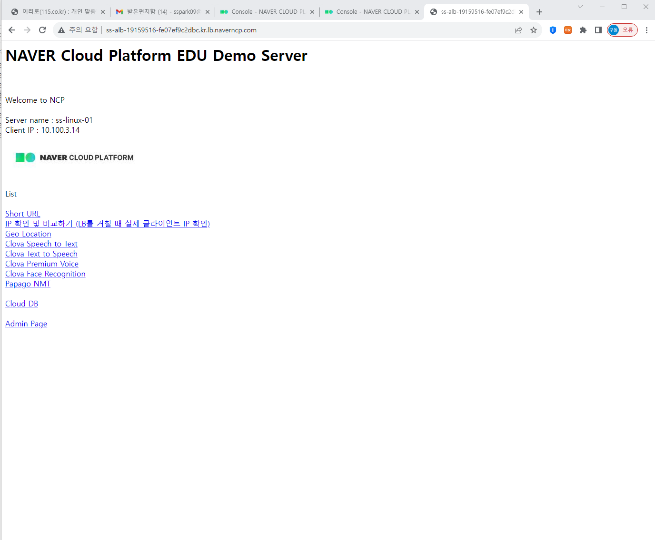
Task: Switch to the Gmail tab
Action: (x=163, y=12)
